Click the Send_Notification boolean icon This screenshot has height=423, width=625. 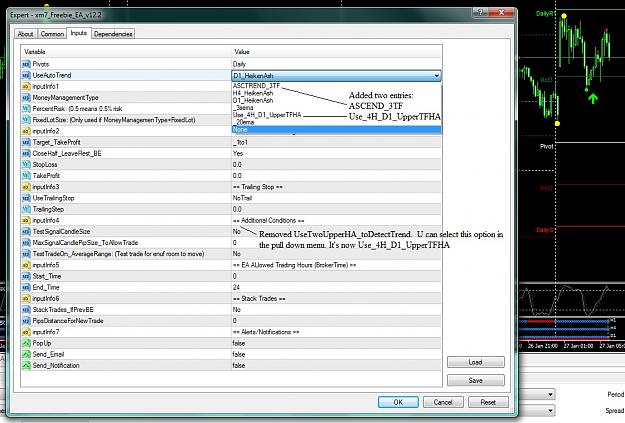click(26, 366)
